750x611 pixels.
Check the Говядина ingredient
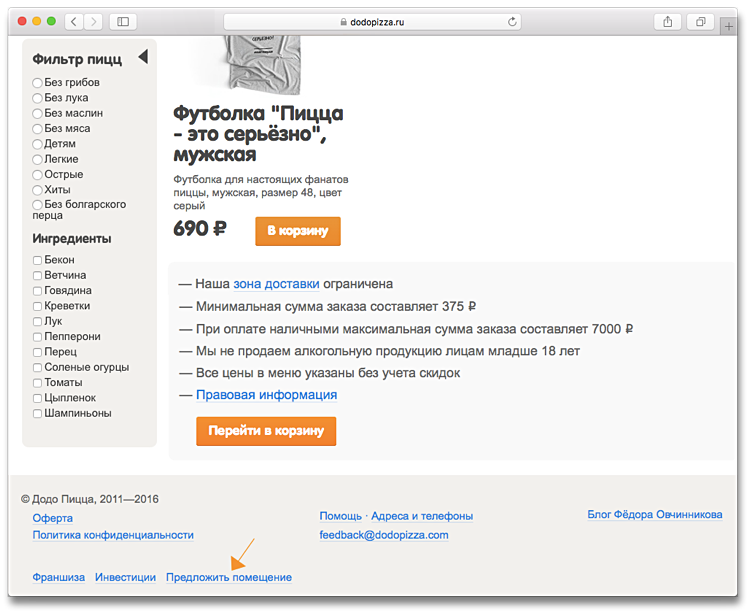(x=37, y=291)
